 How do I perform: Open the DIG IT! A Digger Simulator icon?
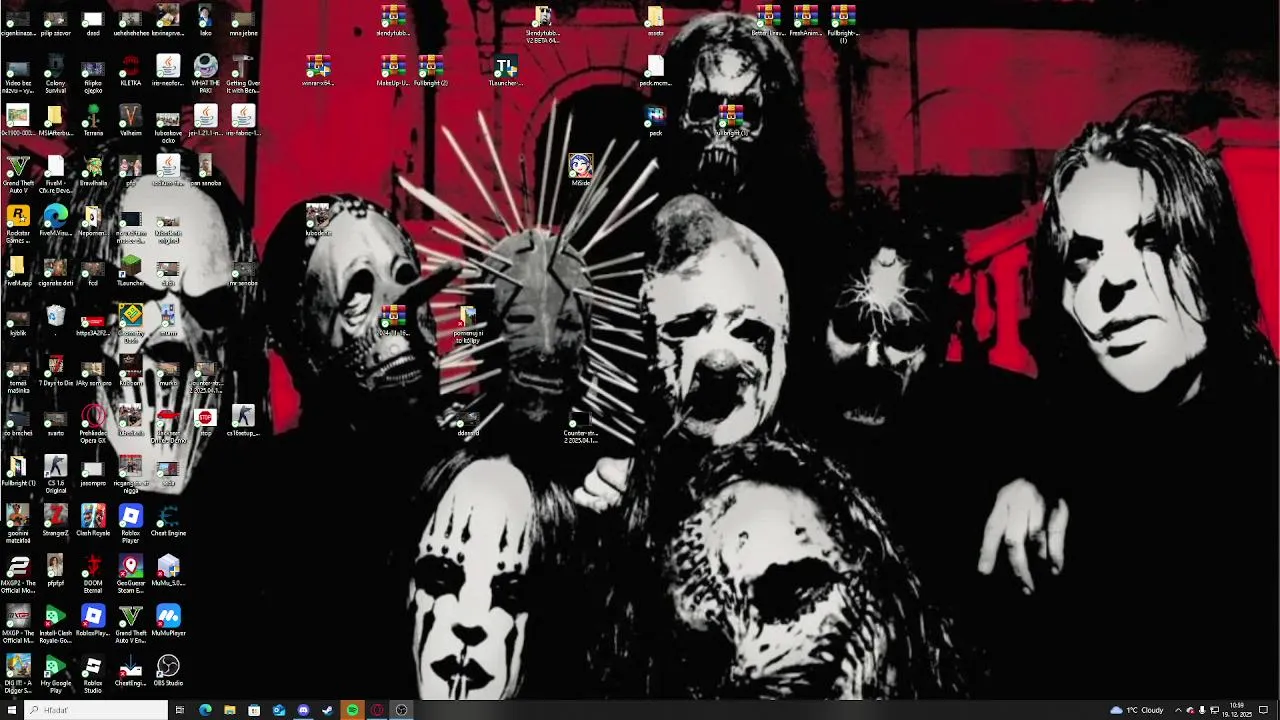click(18, 672)
